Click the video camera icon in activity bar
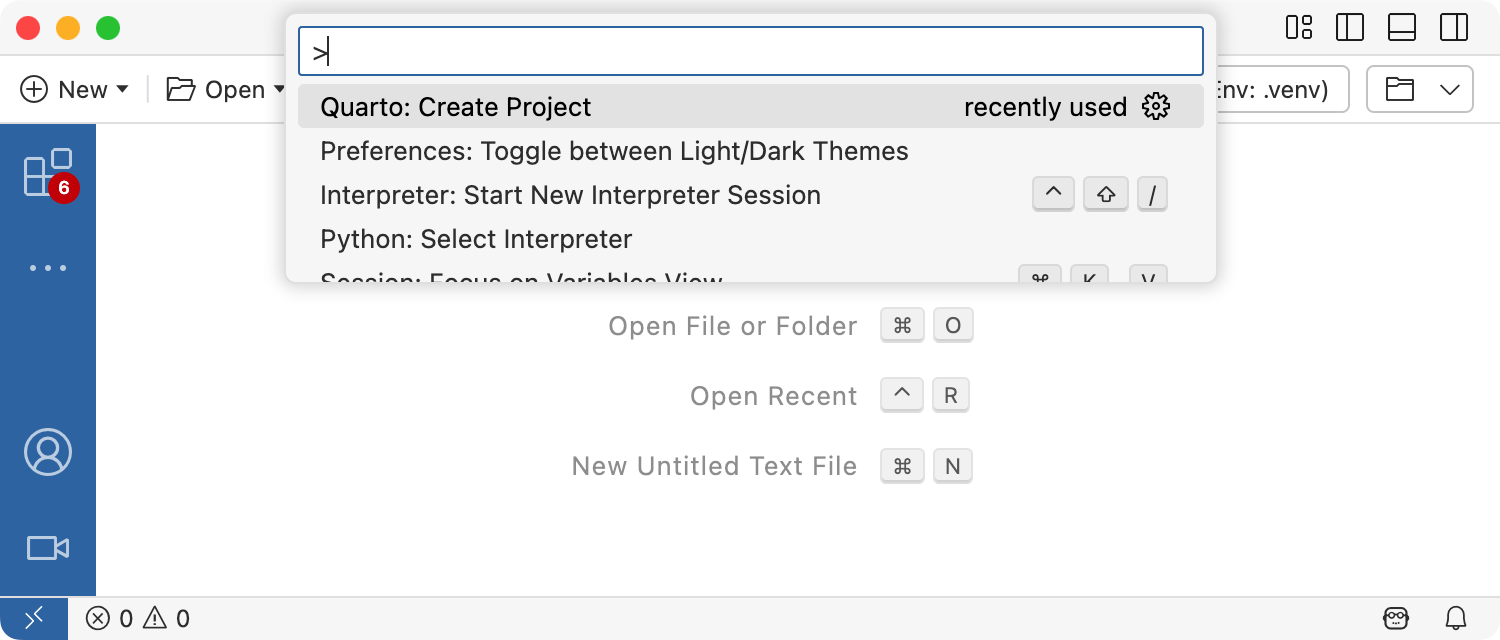Viewport: 1500px width, 640px height. pos(47,548)
